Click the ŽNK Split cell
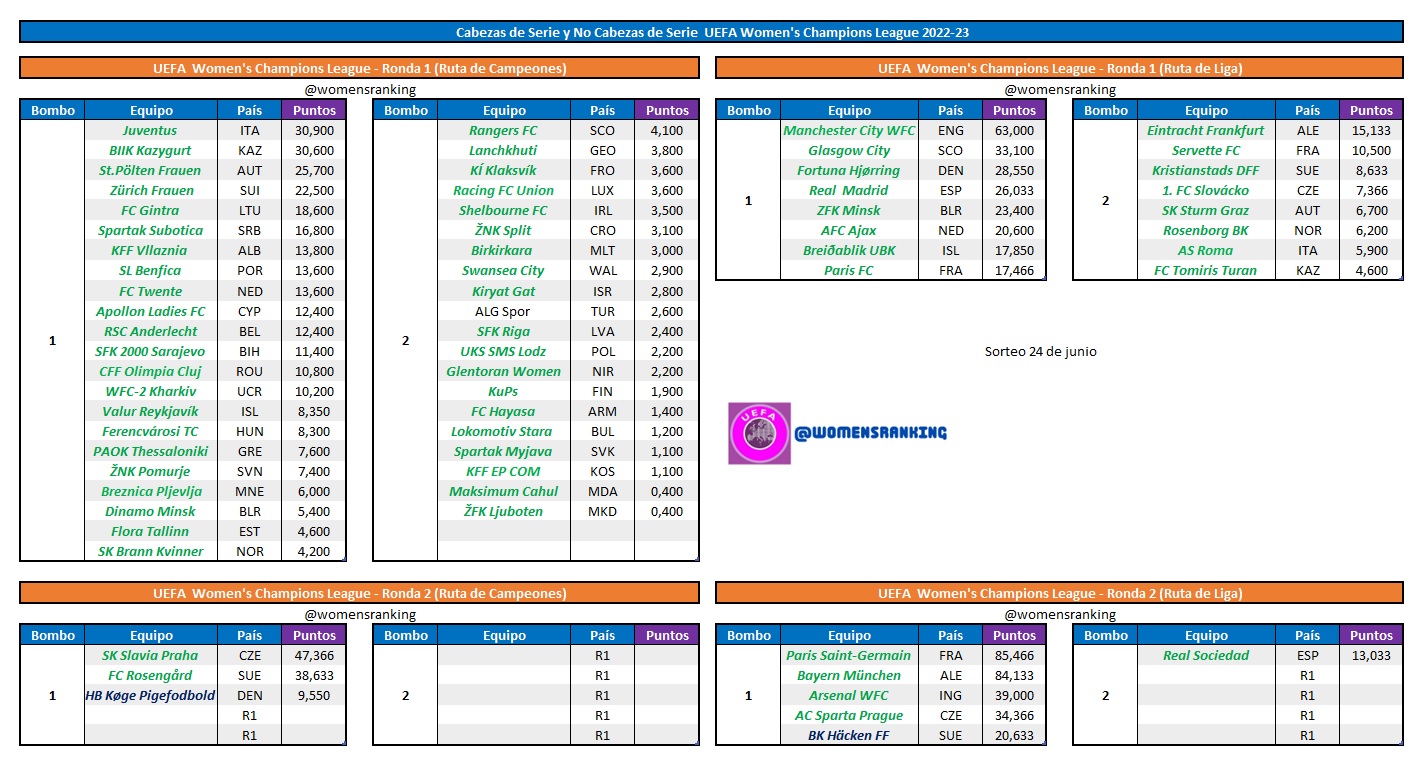Screen dimensions: 1424x766 point(504,230)
